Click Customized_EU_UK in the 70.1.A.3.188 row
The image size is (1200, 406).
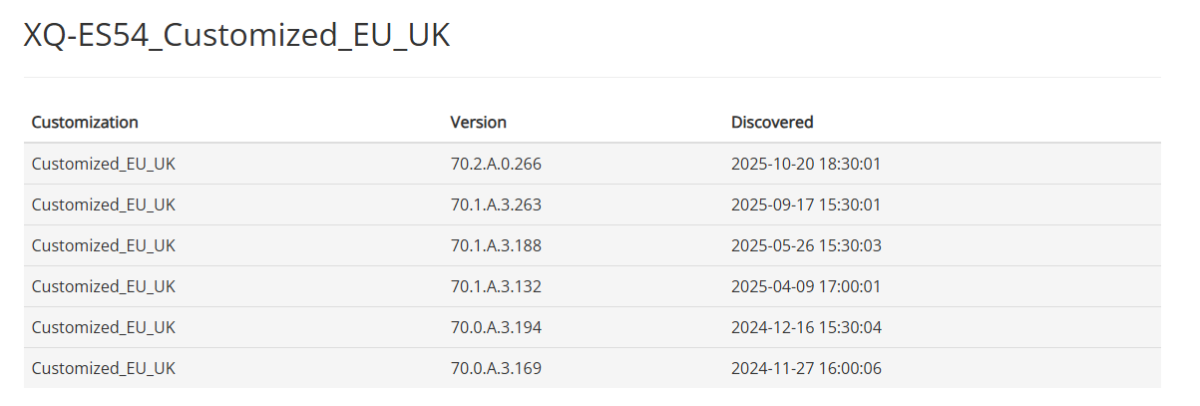[104, 245]
